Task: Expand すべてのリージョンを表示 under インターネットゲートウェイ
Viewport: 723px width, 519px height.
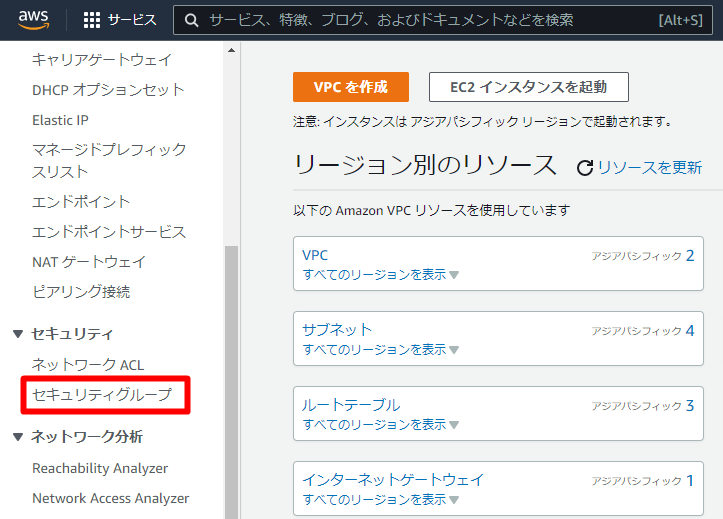Action: (380, 500)
